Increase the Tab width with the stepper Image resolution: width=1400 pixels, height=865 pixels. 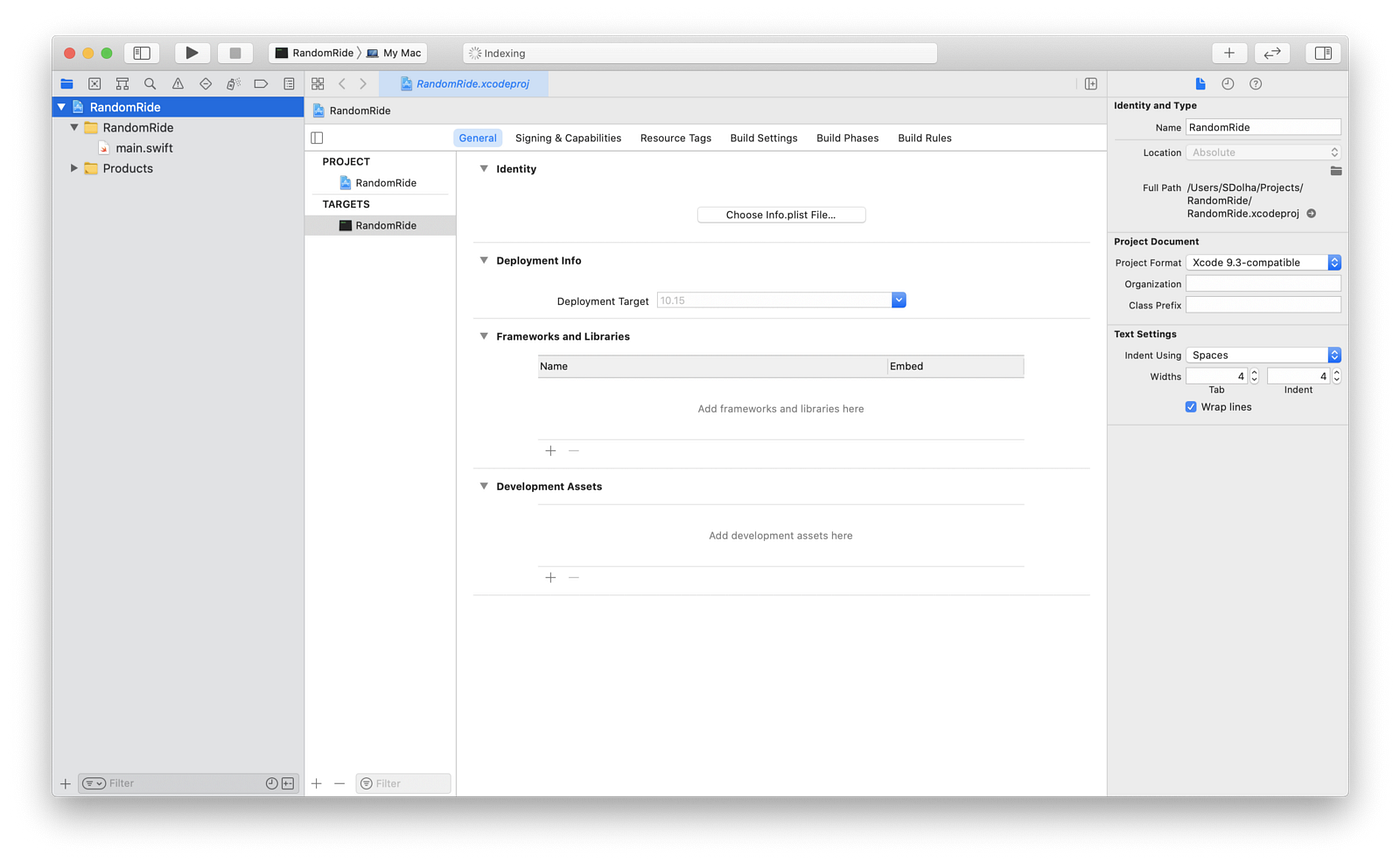tap(1253, 371)
